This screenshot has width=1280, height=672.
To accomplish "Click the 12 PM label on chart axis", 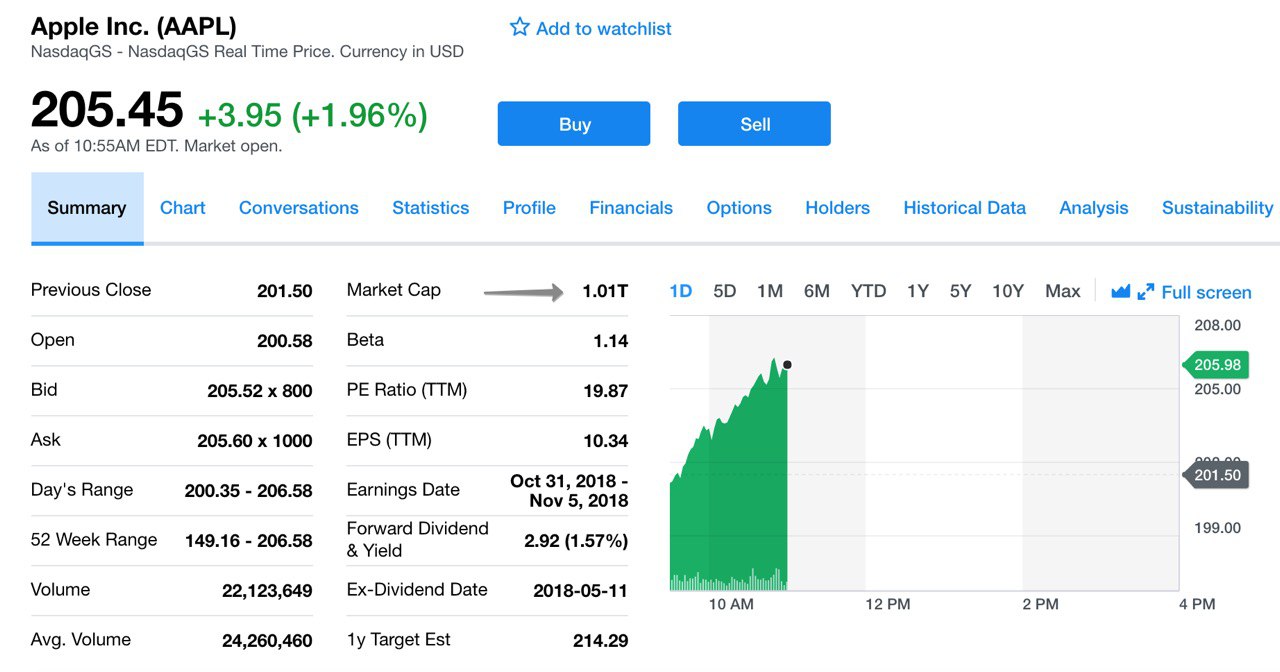I will click(888, 604).
